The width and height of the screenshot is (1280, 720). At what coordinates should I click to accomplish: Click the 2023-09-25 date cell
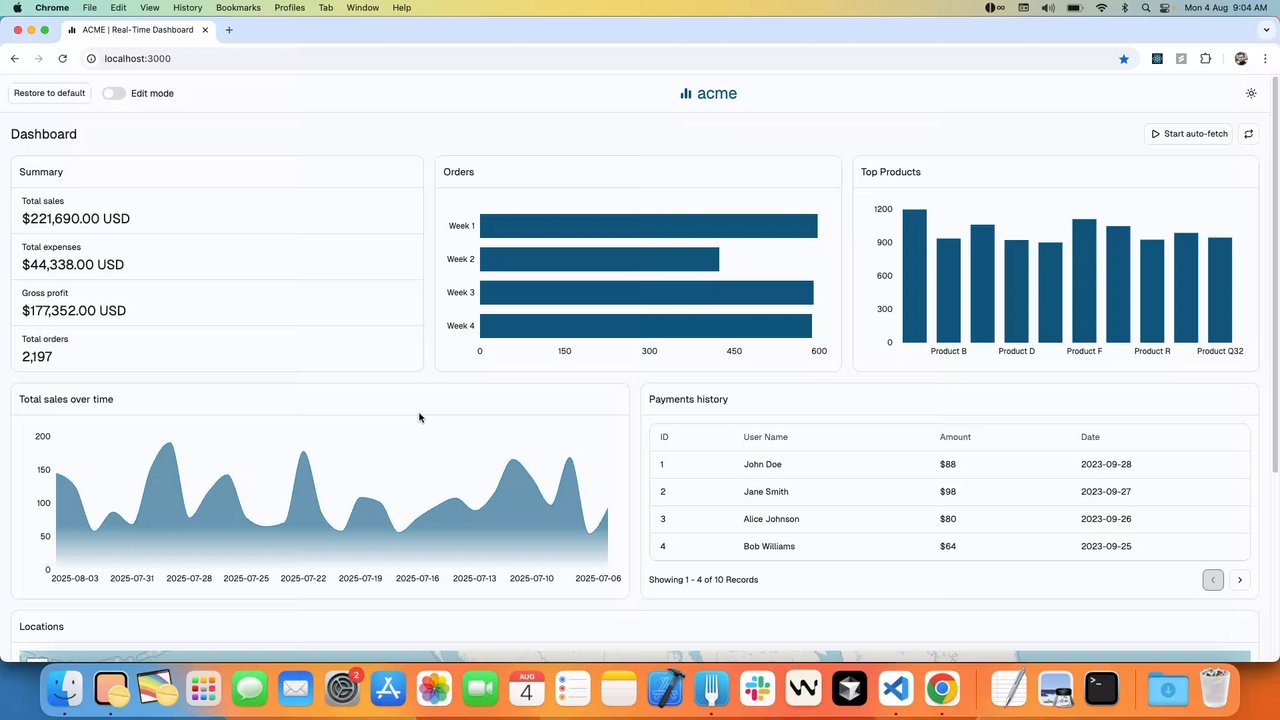(1106, 546)
